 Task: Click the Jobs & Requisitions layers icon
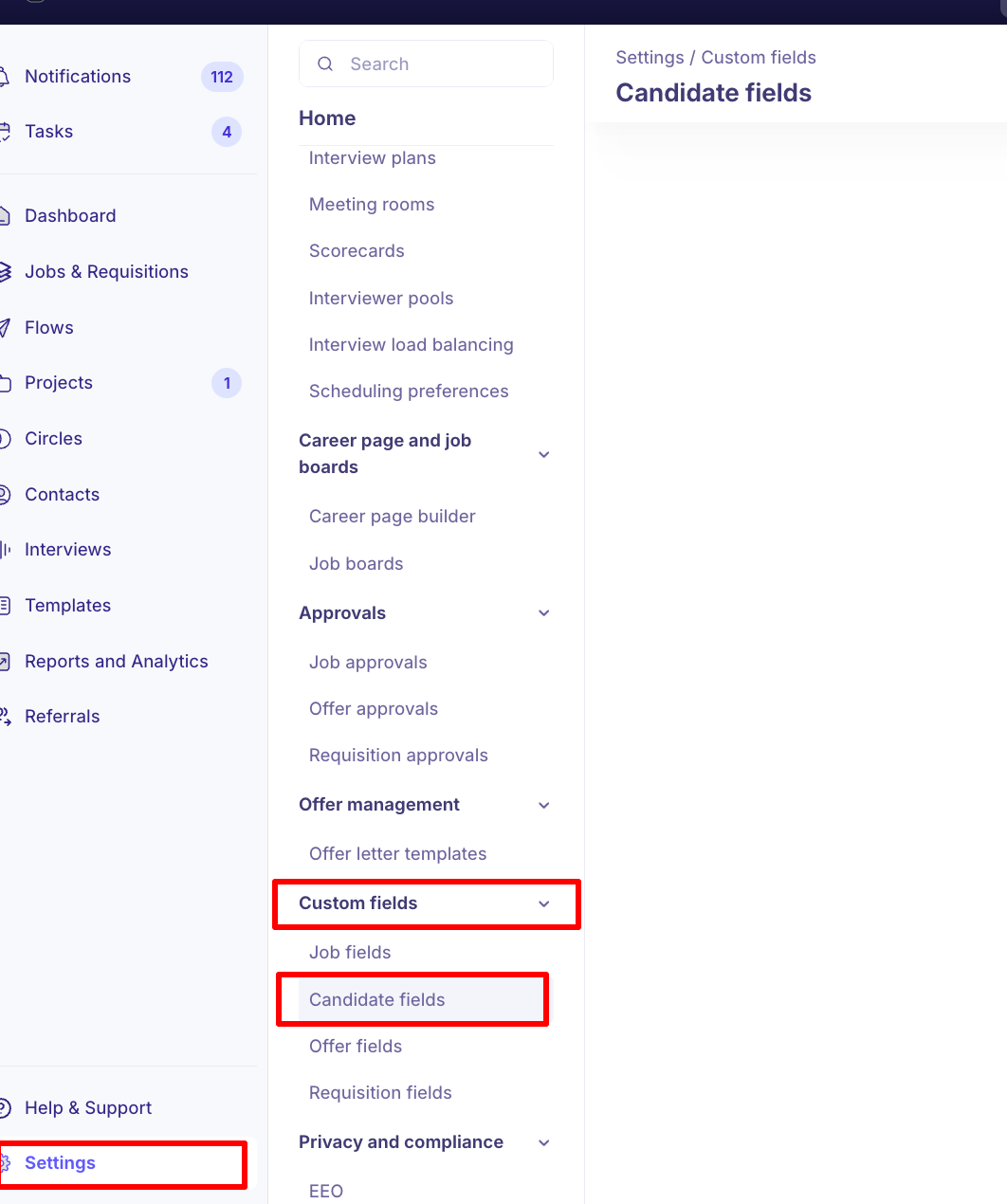[x=5, y=272]
